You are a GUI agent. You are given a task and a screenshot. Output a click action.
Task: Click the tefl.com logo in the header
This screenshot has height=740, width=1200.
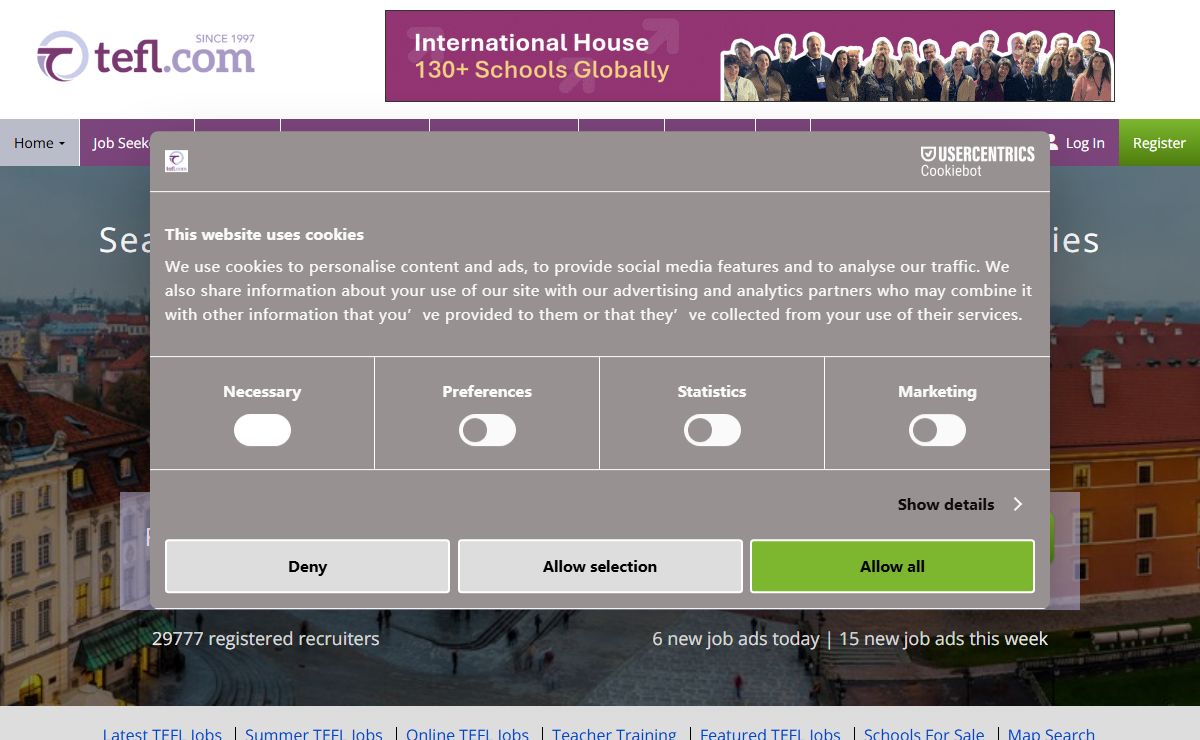[x=146, y=56]
